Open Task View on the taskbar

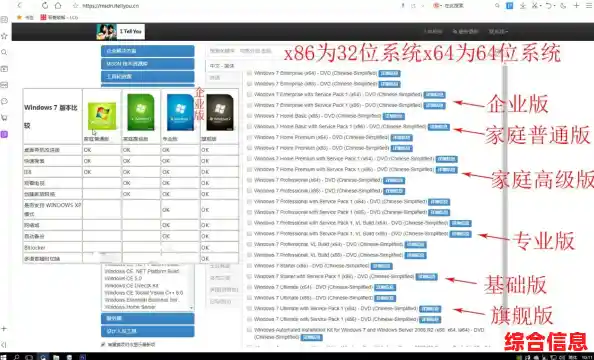click(x=29, y=357)
